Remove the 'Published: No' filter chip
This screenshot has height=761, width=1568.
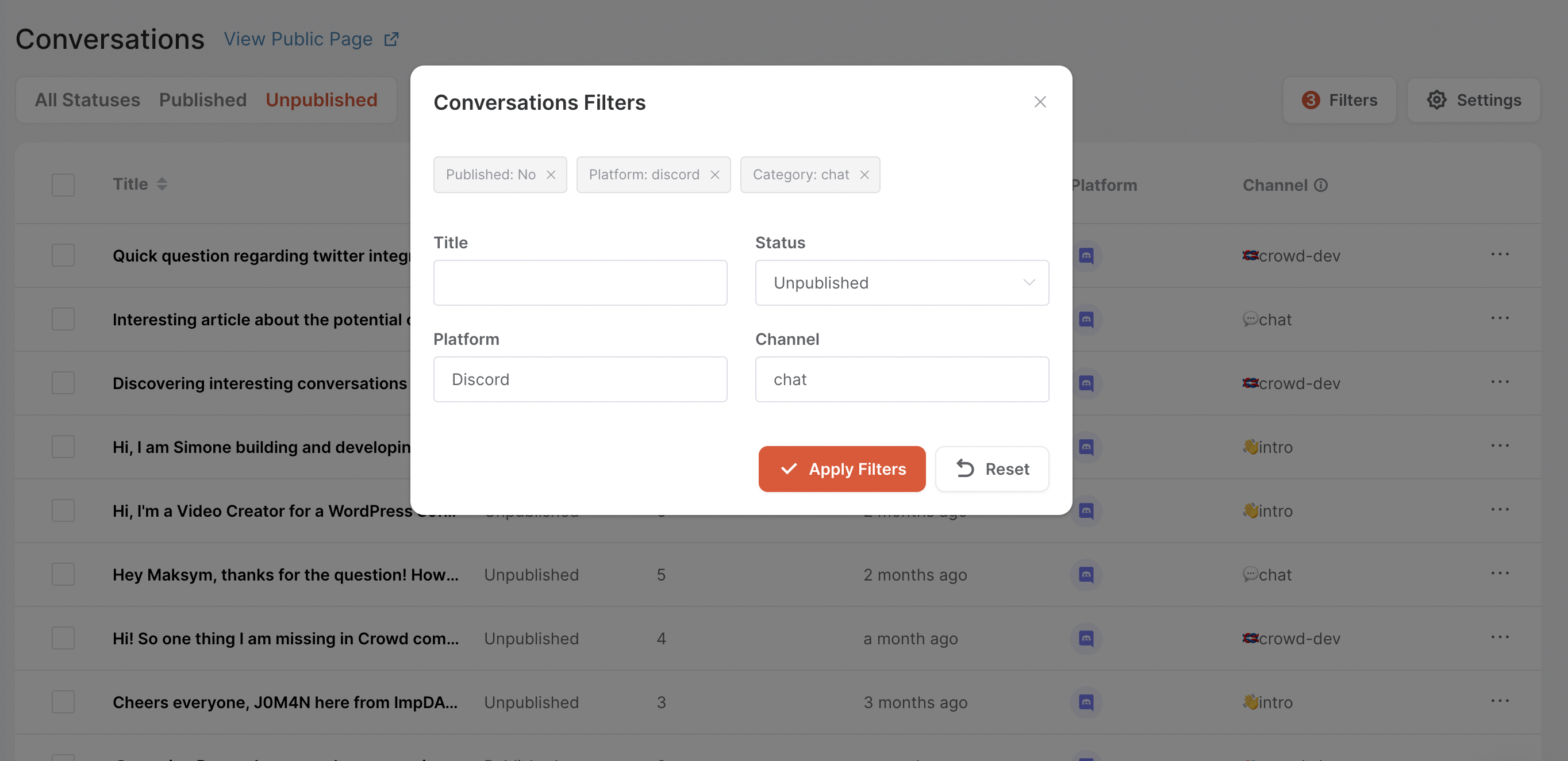coord(551,175)
